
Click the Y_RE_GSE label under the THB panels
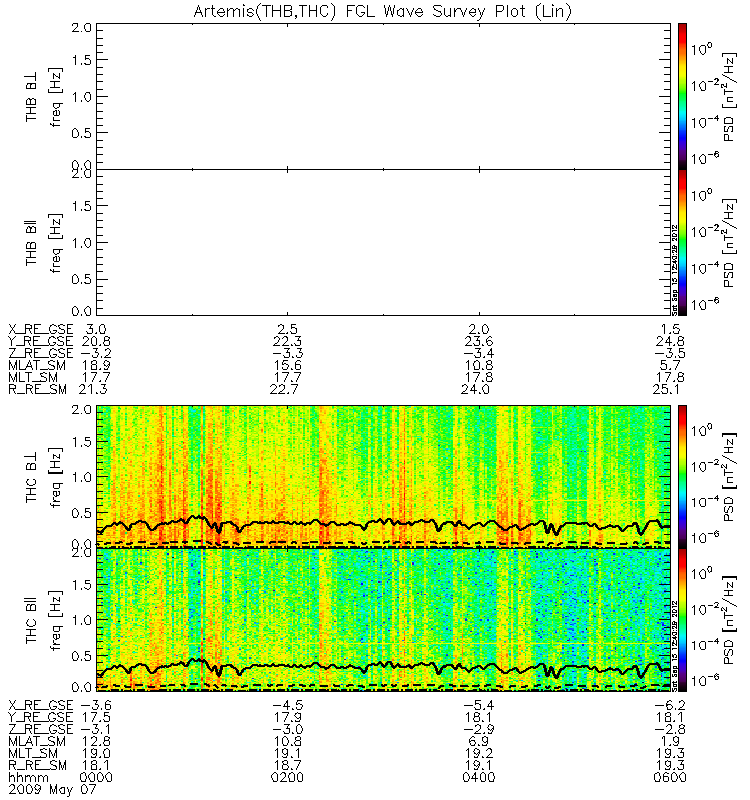coord(41,341)
